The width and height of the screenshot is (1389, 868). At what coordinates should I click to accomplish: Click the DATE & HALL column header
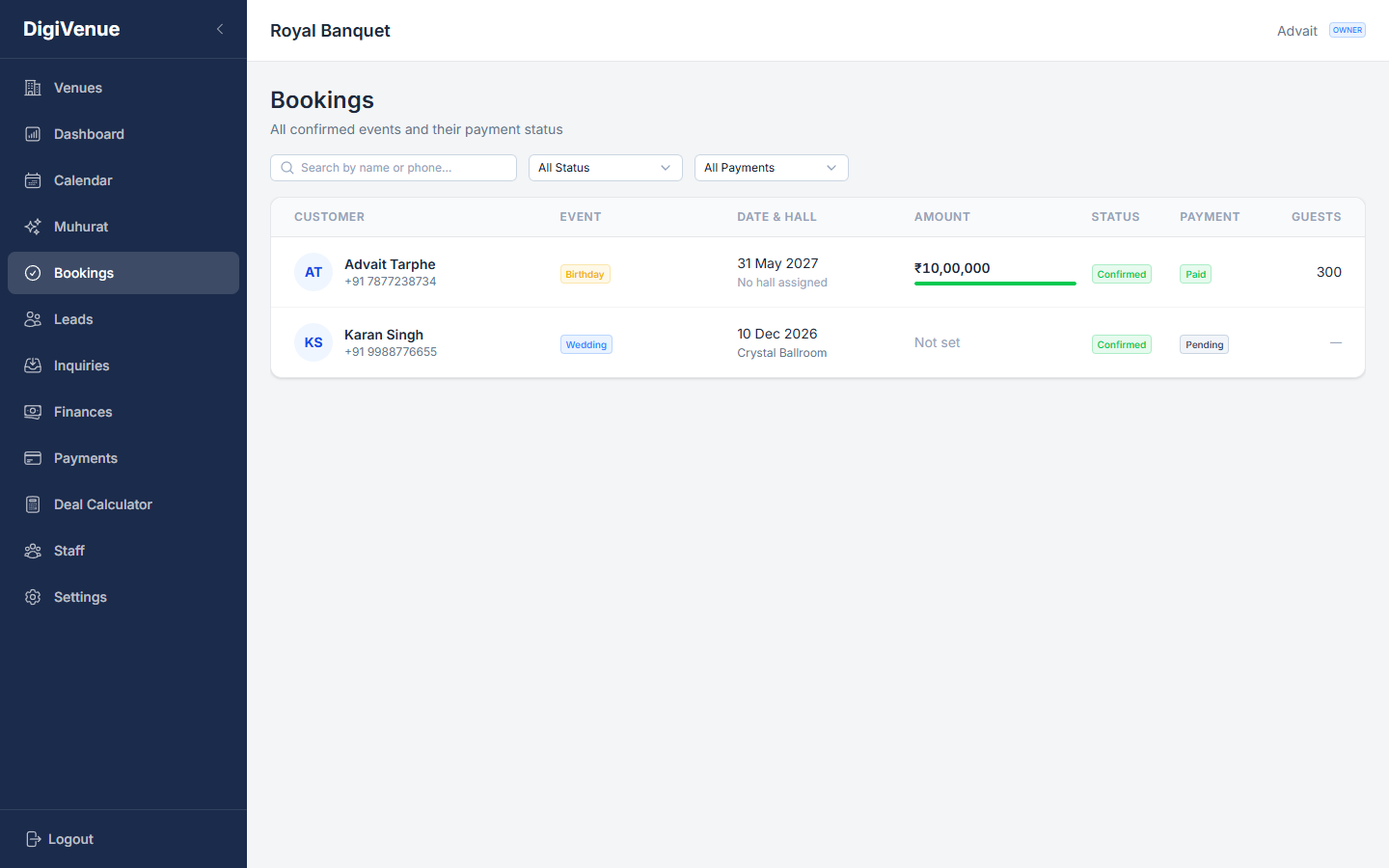click(x=777, y=217)
